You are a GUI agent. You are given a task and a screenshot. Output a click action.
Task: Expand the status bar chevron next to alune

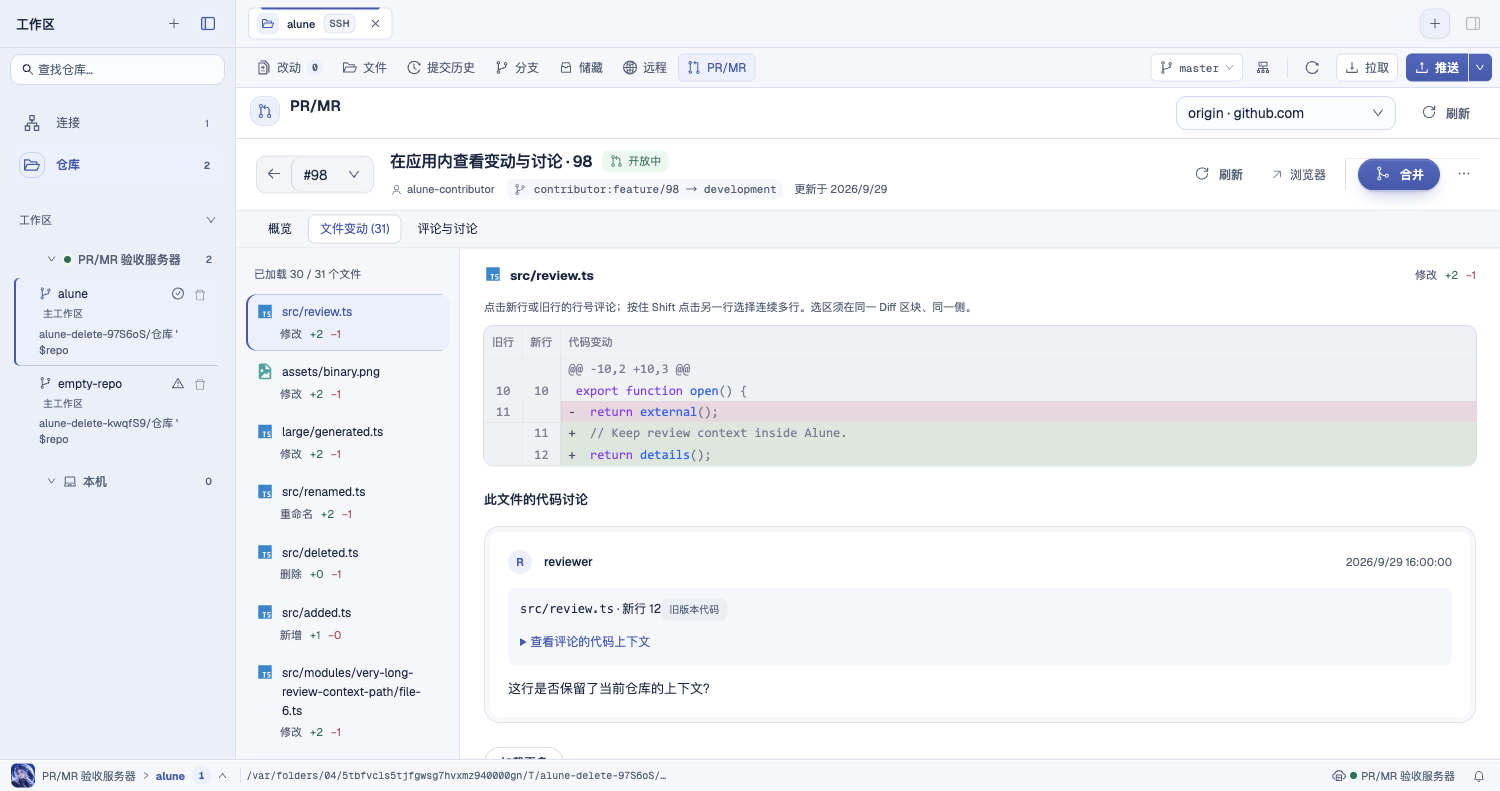[x=222, y=776]
